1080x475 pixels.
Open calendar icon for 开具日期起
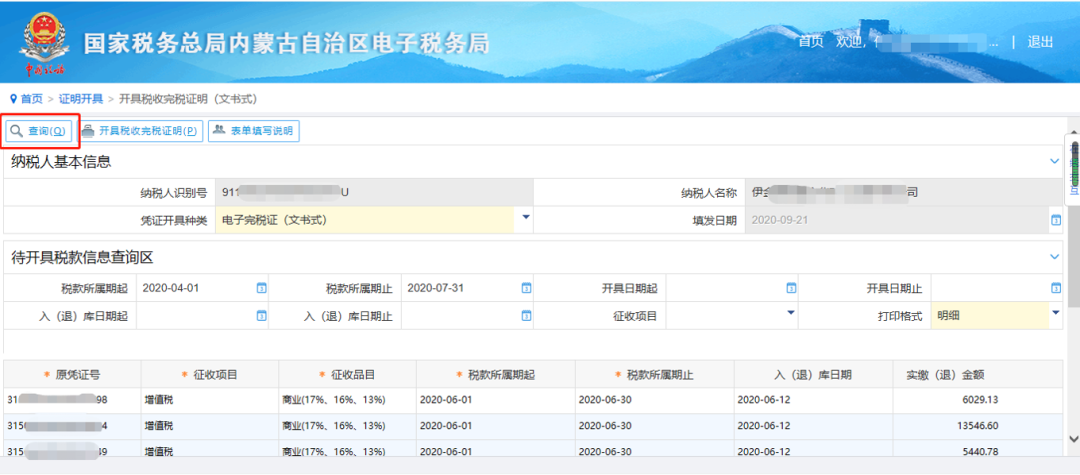tap(791, 288)
